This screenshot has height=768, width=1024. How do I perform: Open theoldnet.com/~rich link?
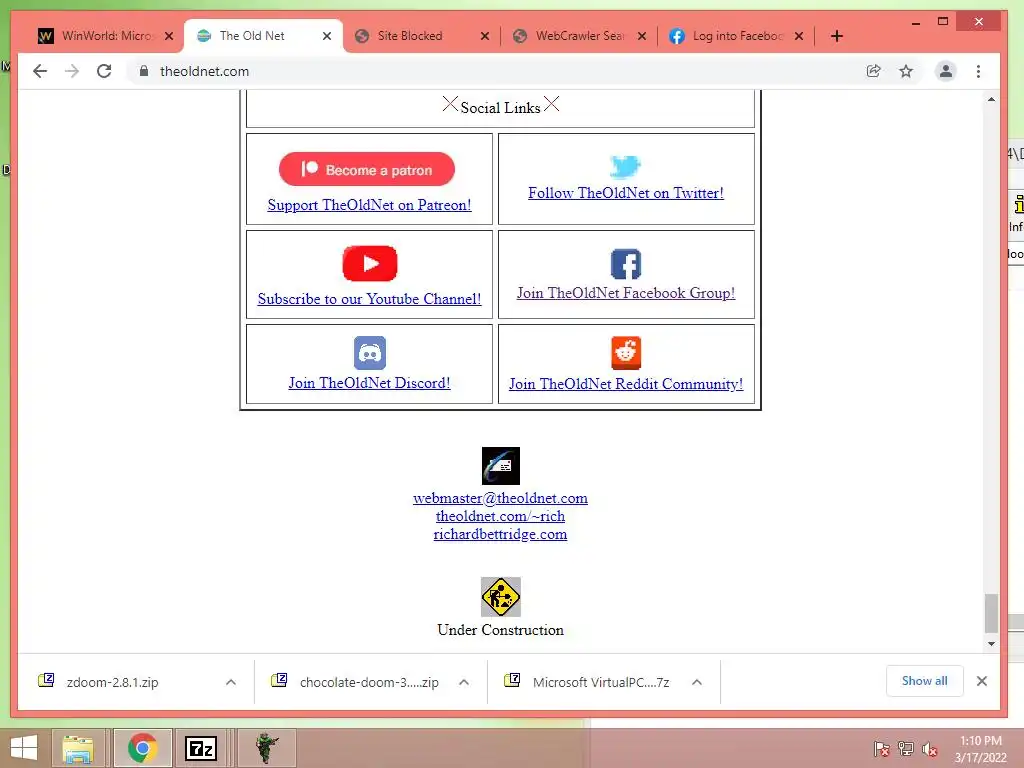pos(500,517)
